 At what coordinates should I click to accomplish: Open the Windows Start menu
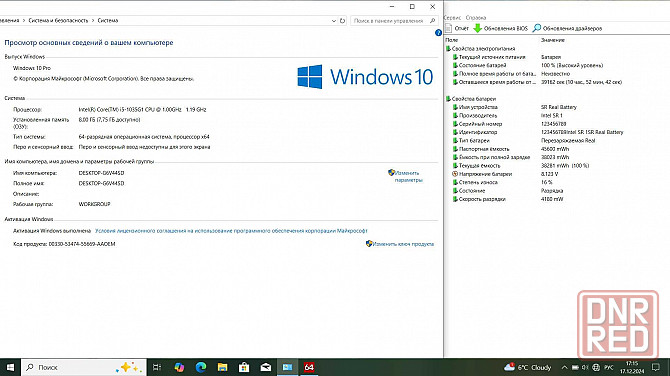[10, 367]
